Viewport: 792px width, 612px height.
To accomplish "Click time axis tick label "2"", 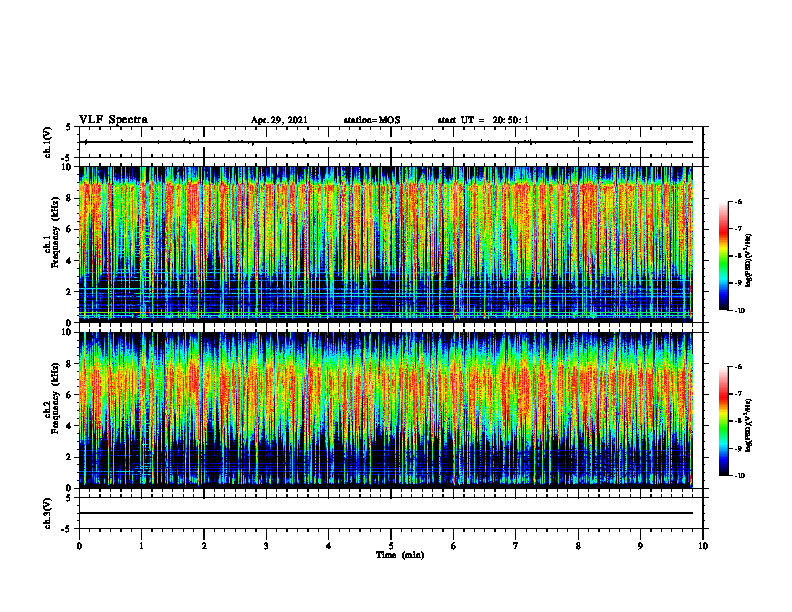I will coord(204,546).
